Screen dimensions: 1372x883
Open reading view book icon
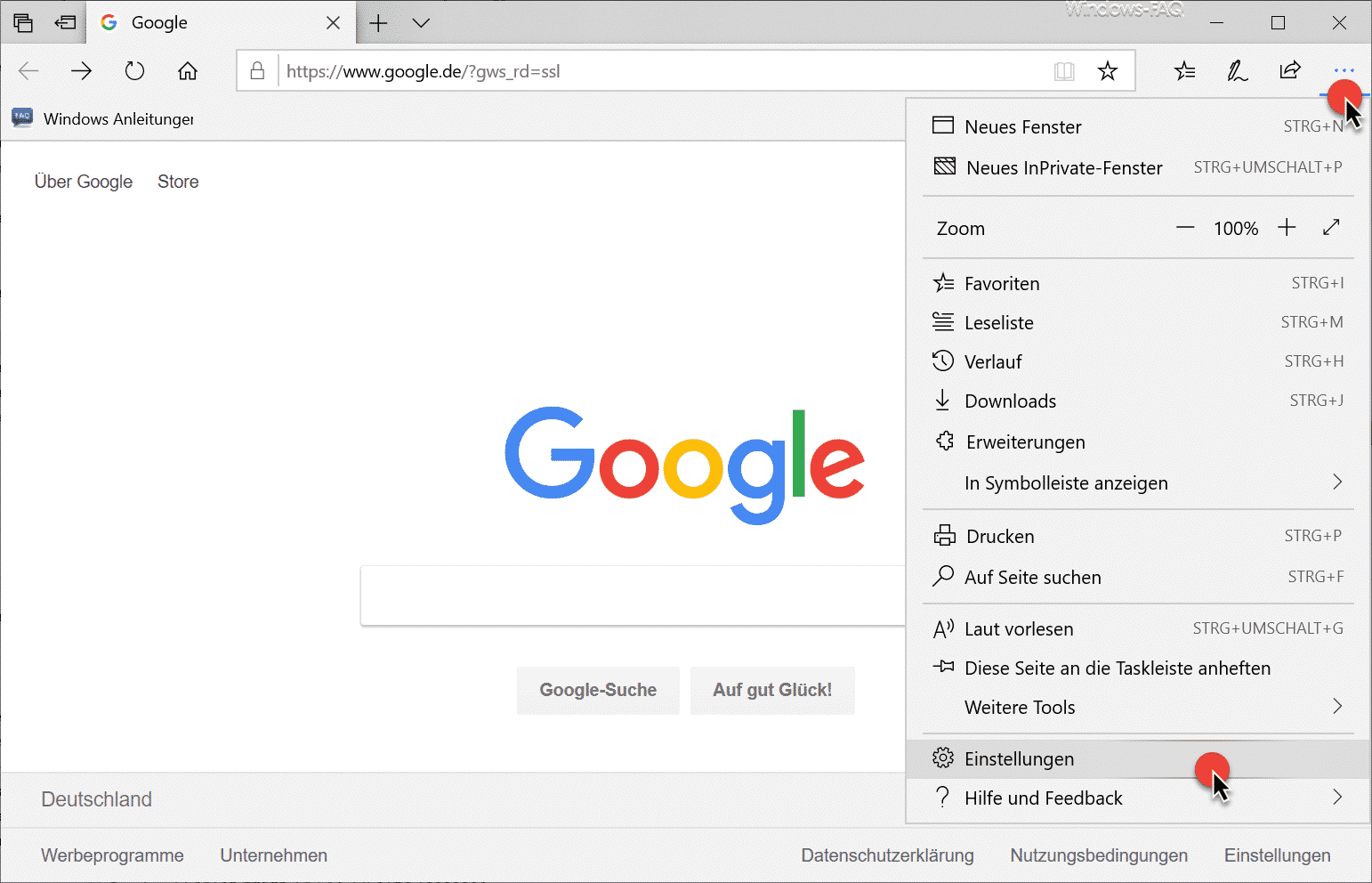(x=1064, y=71)
